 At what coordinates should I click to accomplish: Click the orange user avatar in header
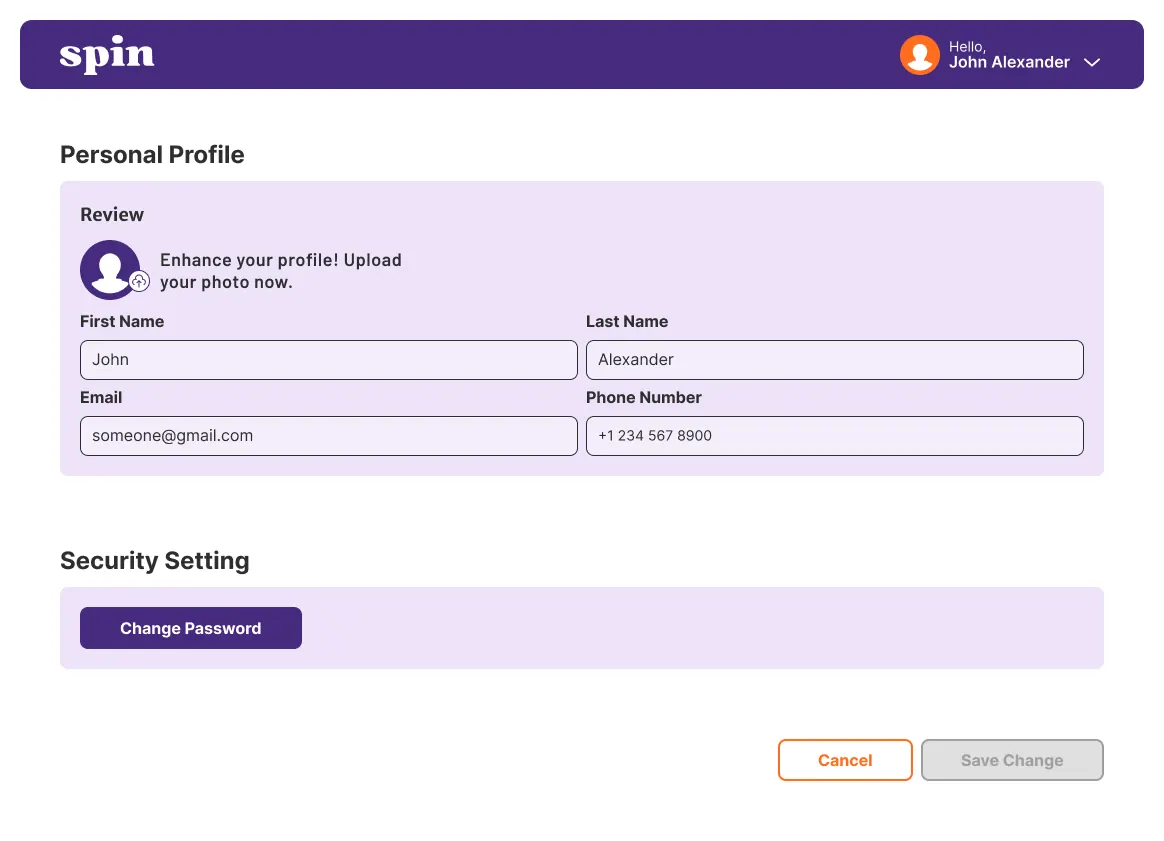[920, 55]
